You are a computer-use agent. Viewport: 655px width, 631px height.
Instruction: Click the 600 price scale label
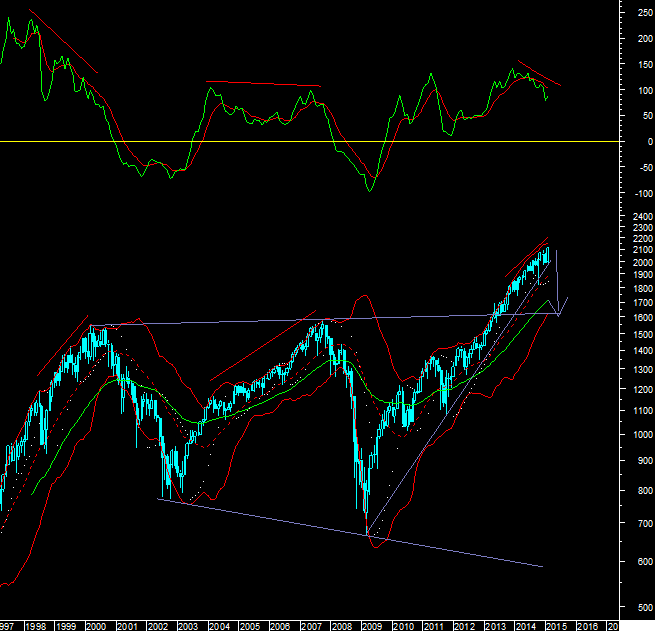[645, 562]
